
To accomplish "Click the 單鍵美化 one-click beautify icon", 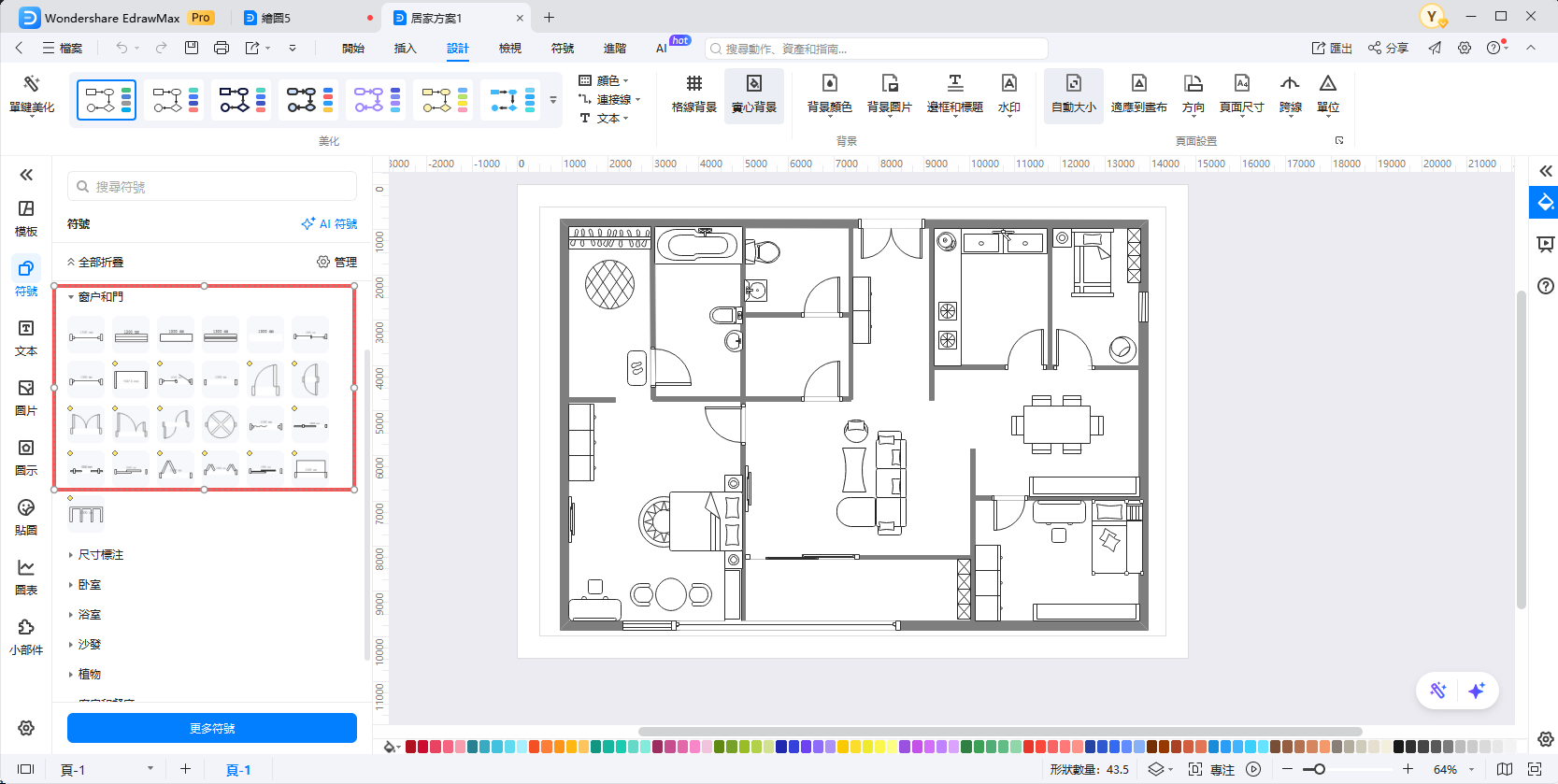I will [x=32, y=85].
